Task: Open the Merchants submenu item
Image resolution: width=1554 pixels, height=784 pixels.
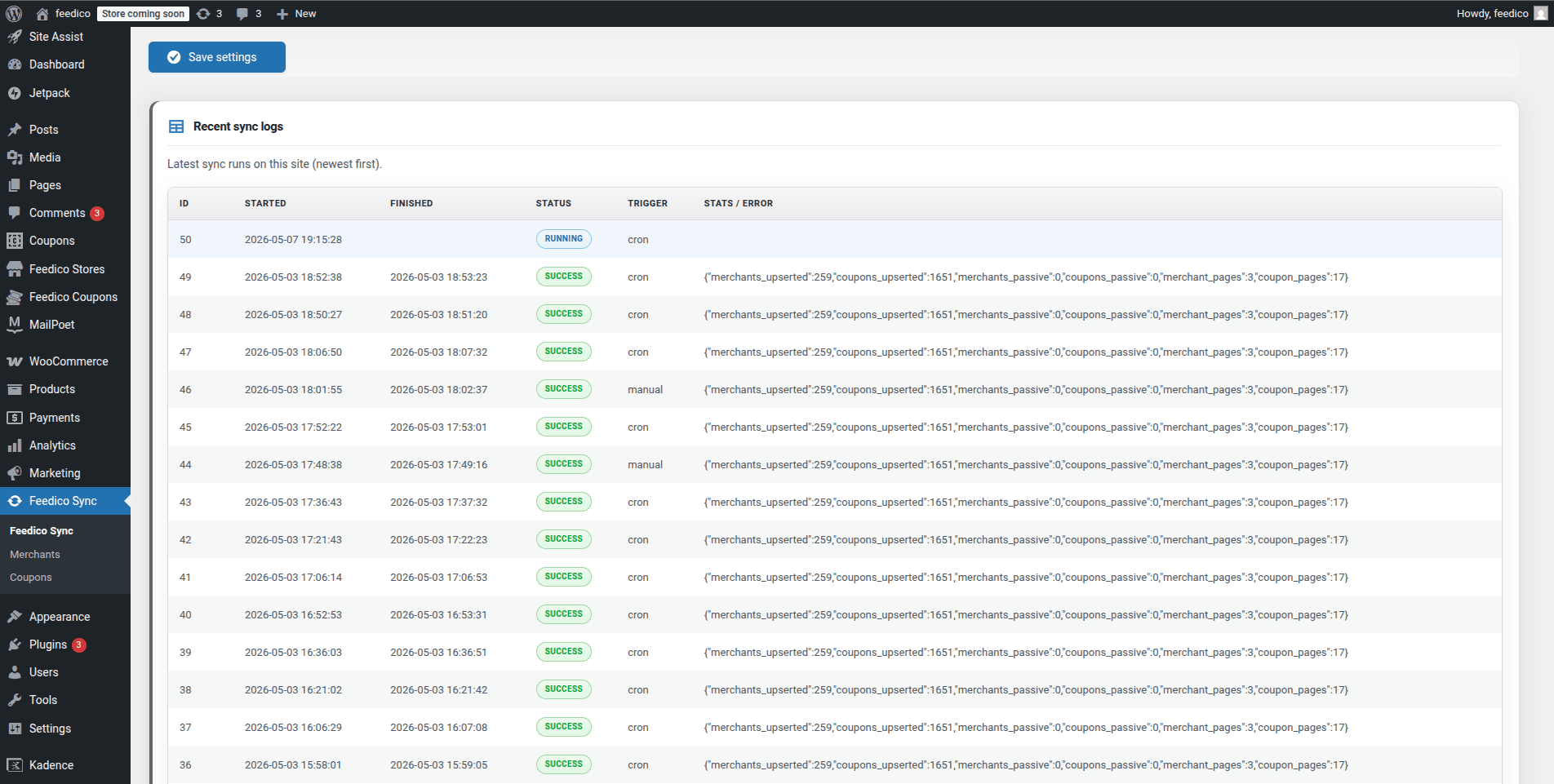Action: tap(35, 555)
